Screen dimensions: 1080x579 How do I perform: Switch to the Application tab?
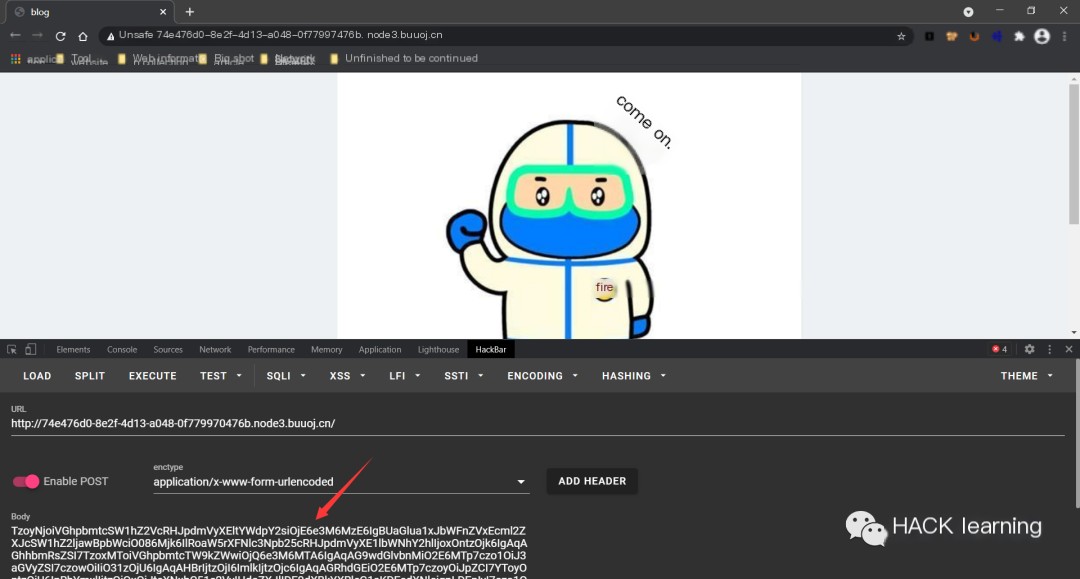pyautogui.click(x=380, y=349)
